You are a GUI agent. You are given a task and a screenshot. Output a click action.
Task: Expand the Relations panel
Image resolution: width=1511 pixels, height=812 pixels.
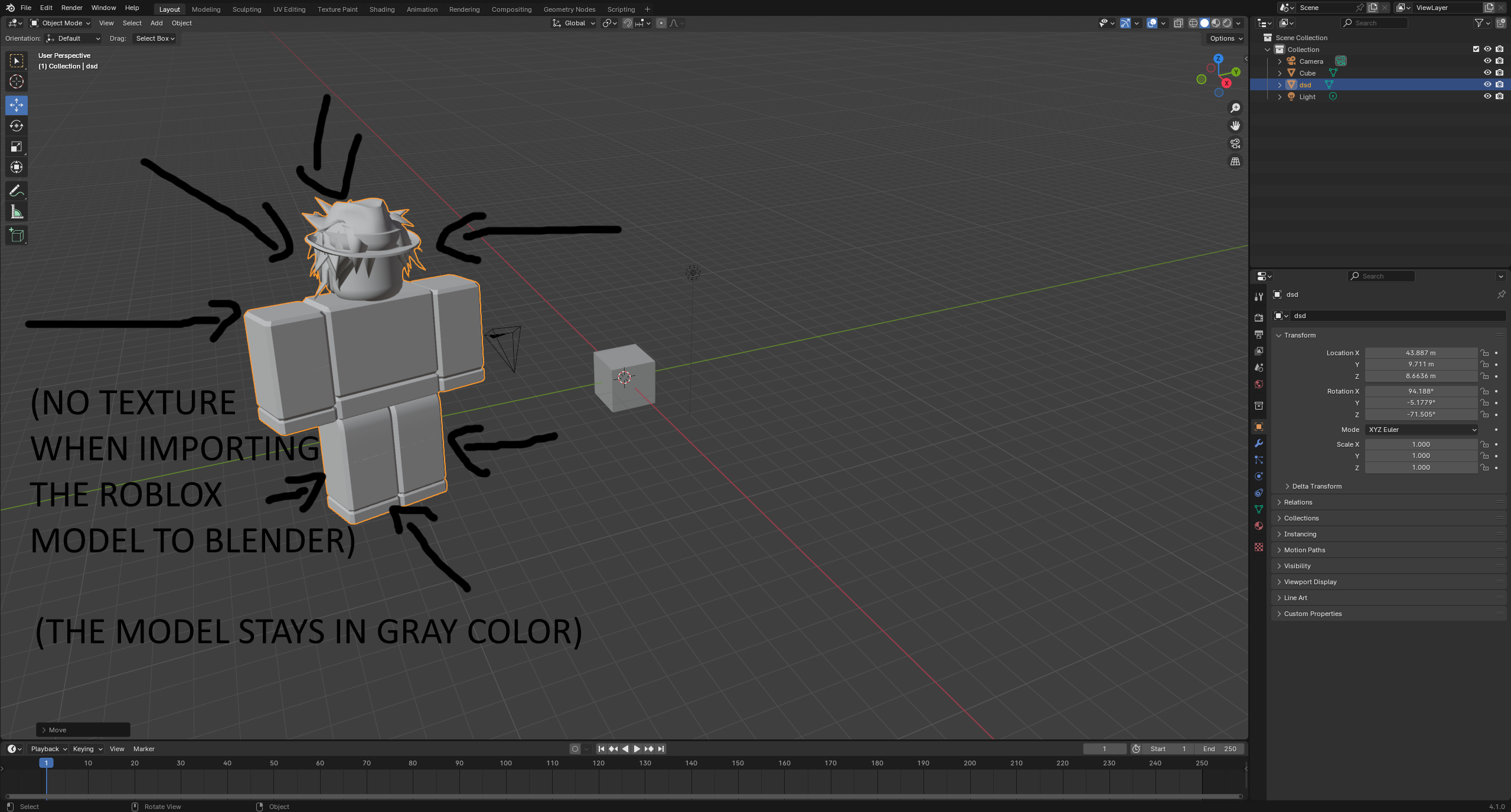(x=1297, y=502)
